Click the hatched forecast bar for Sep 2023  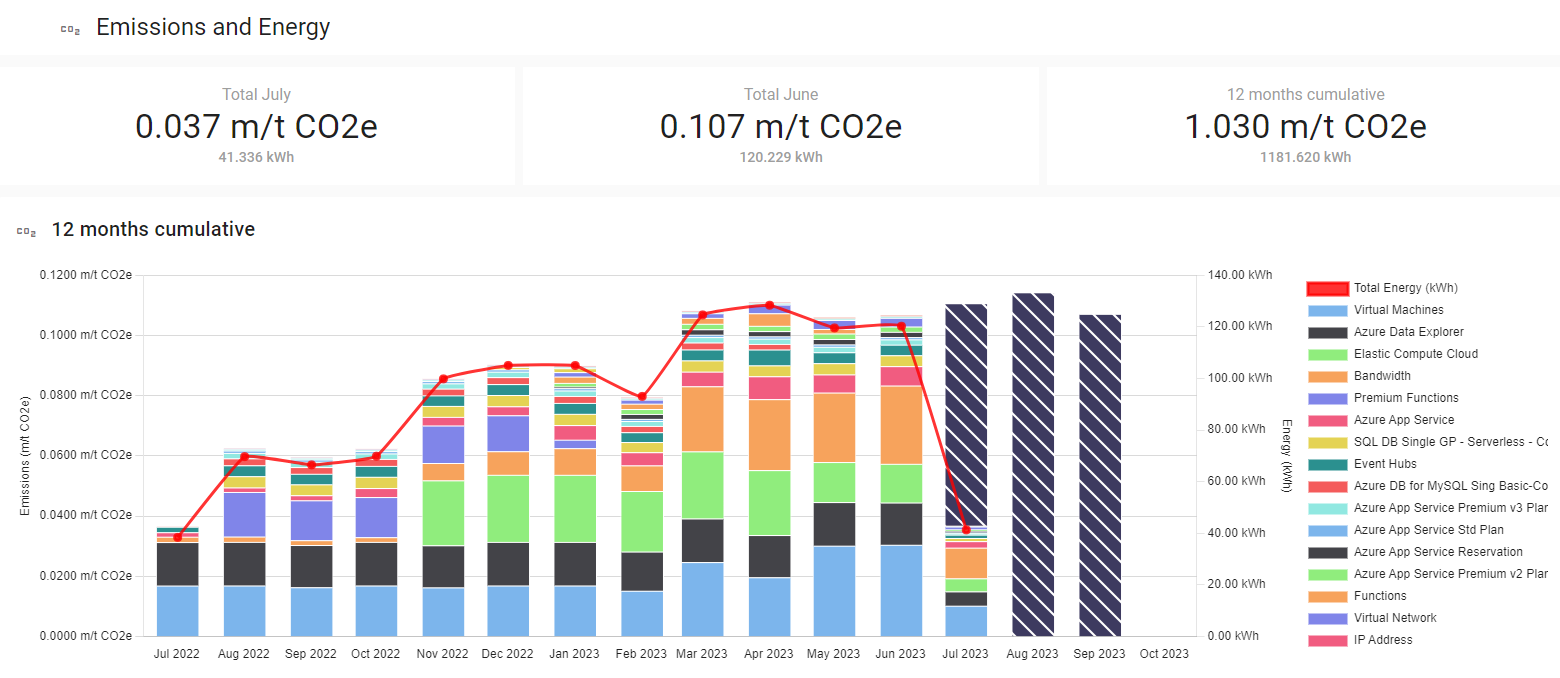pyautogui.click(x=1099, y=475)
